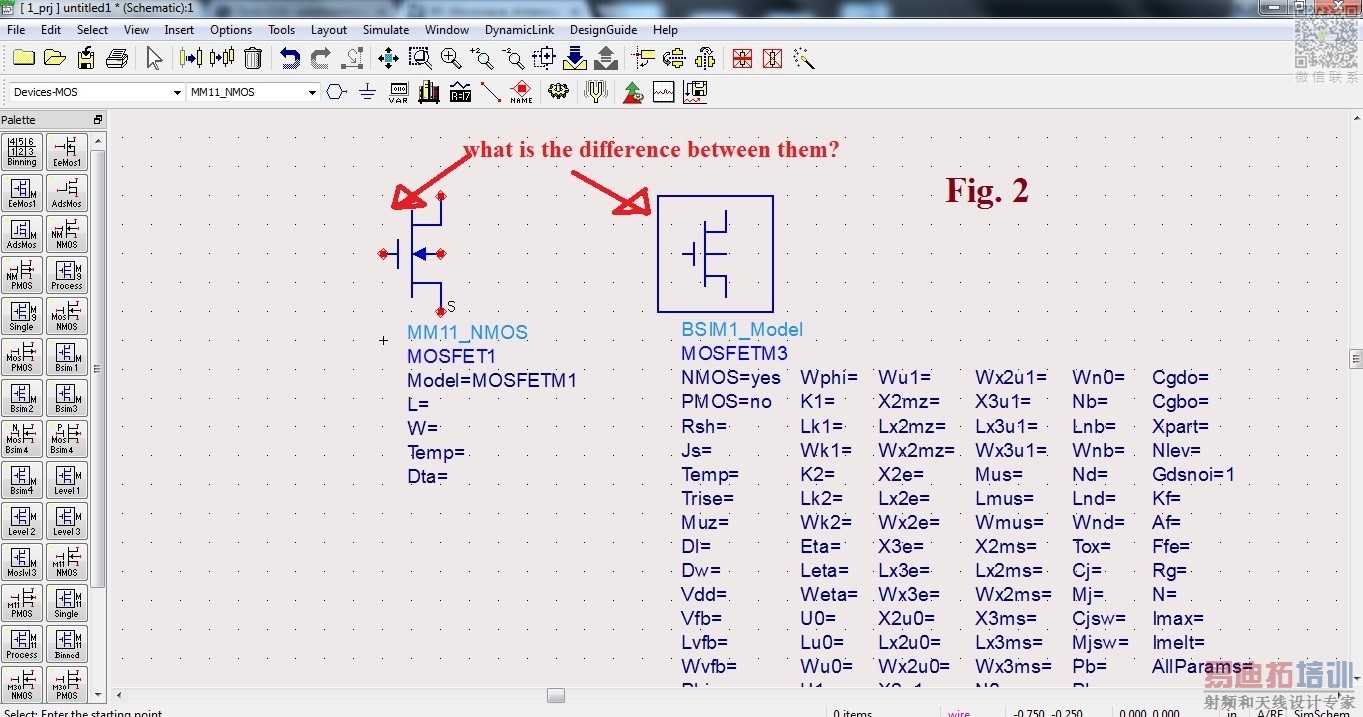Choose Level 3 model in Palette

pyautogui.click(x=67, y=521)
